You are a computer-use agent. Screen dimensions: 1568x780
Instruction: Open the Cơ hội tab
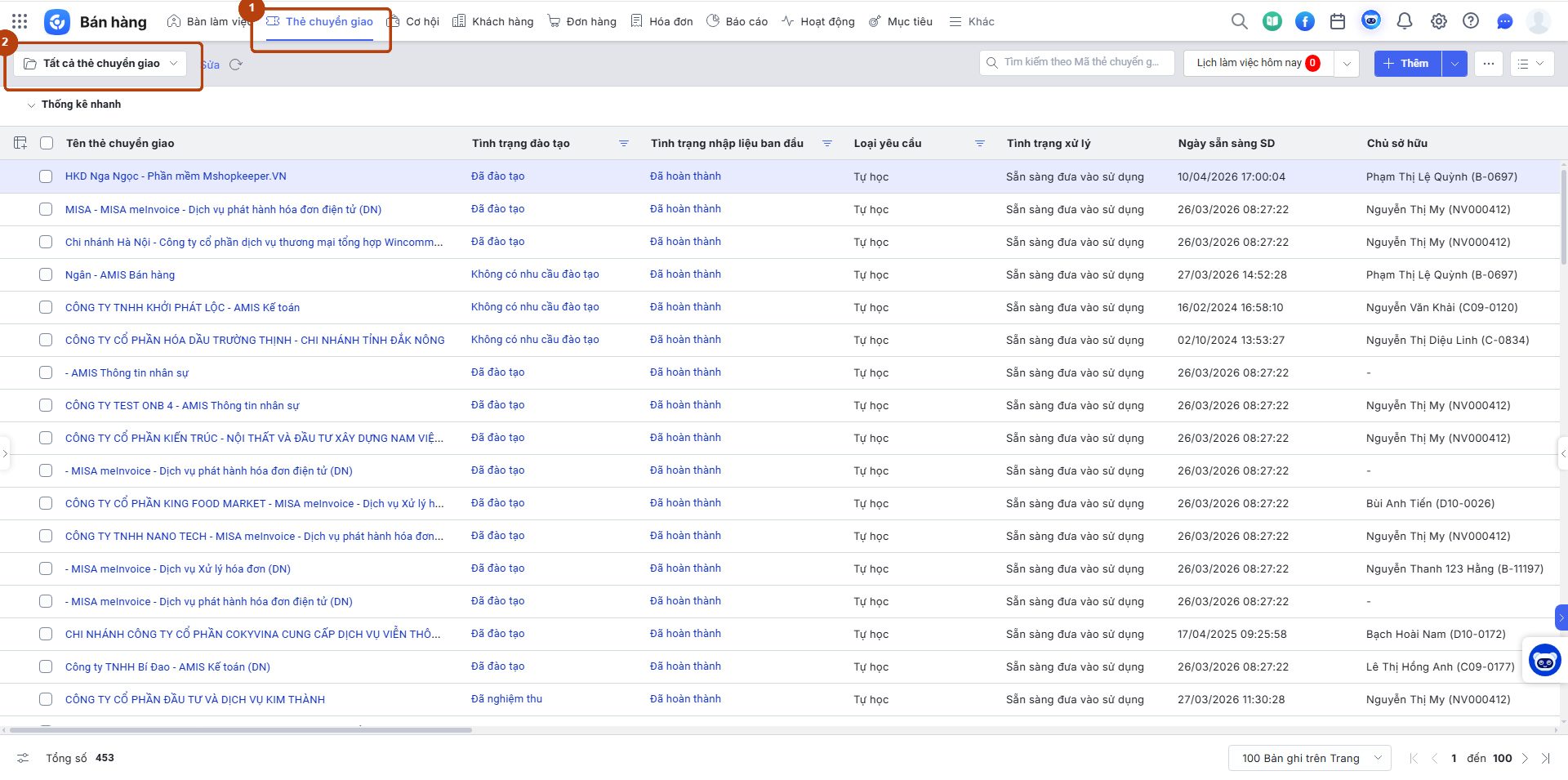(412, 21)
